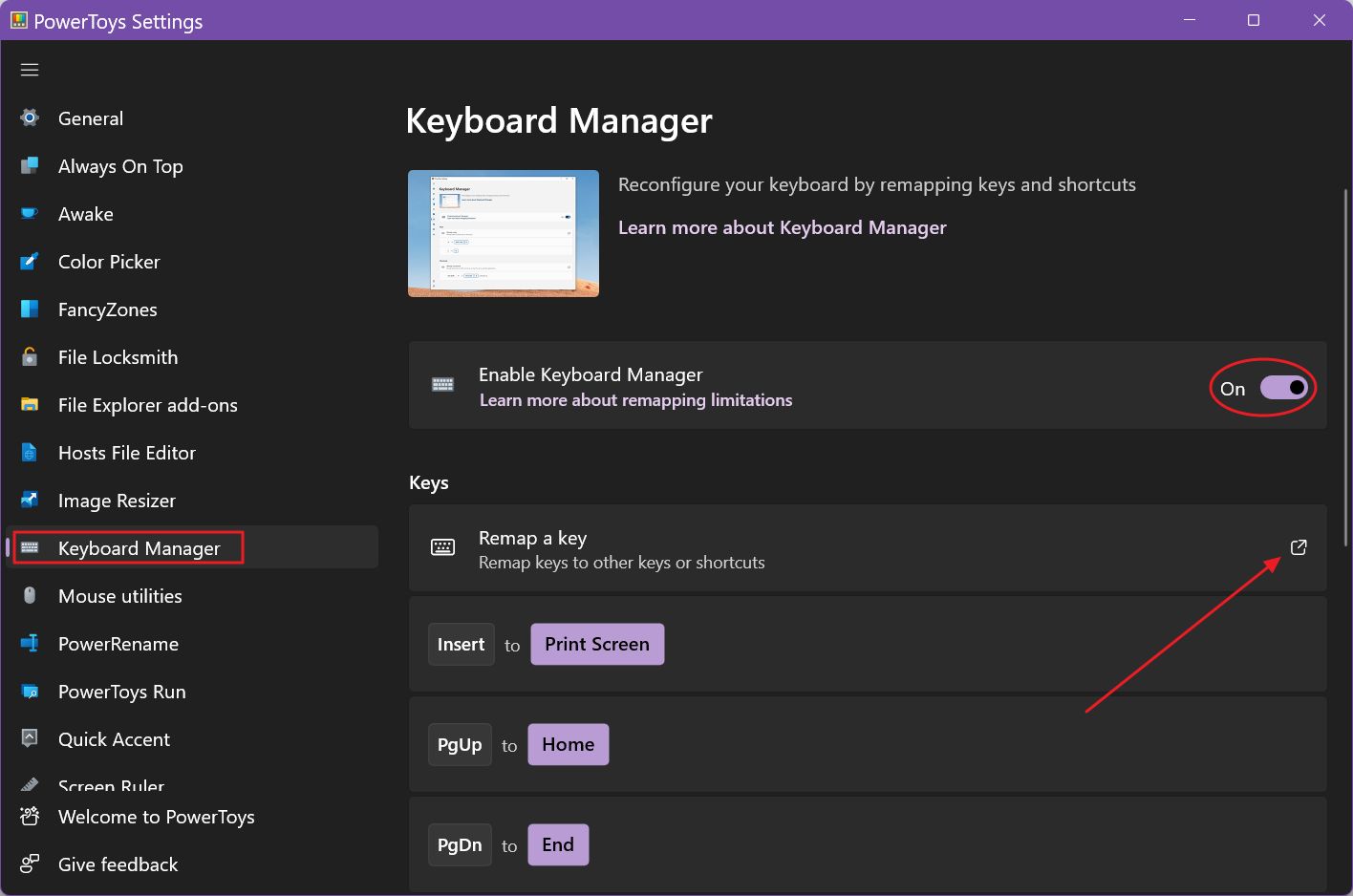Click the PowerToys logo in title bar
1353x896 pixels.
point(19,20)
